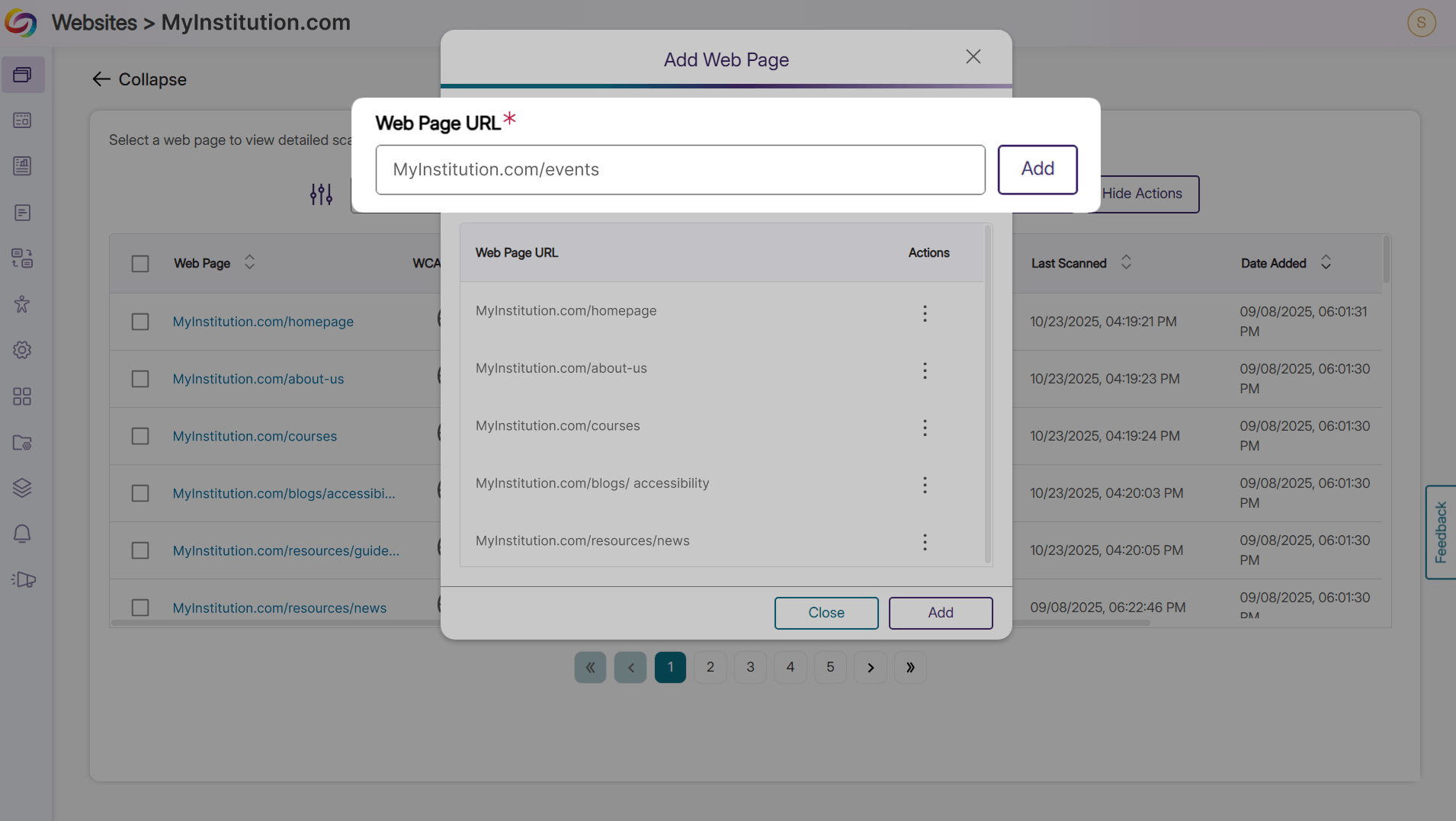Viewport: 1456px width, 821px height.
Task: Click the layers stack icon in sidebar
Action: click(23, 487)
